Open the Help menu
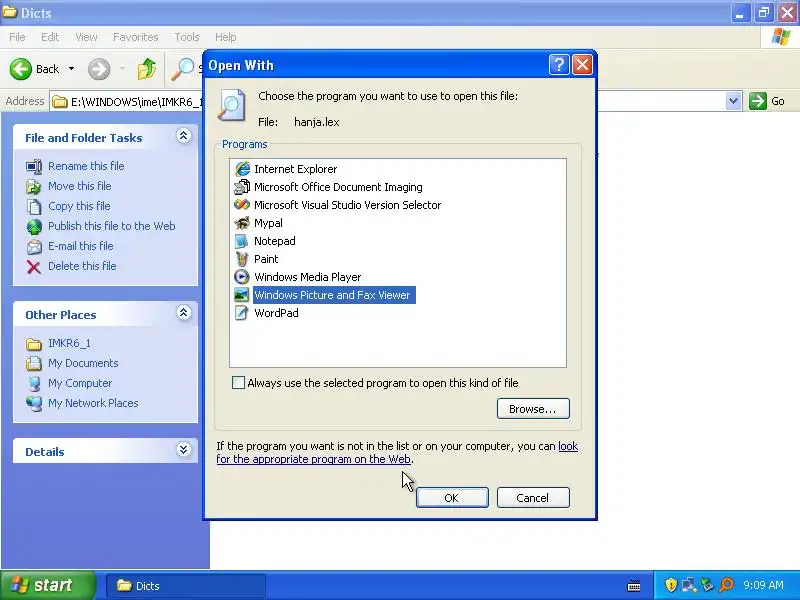This screenshot has height=600, width=800. coord(225,37)
